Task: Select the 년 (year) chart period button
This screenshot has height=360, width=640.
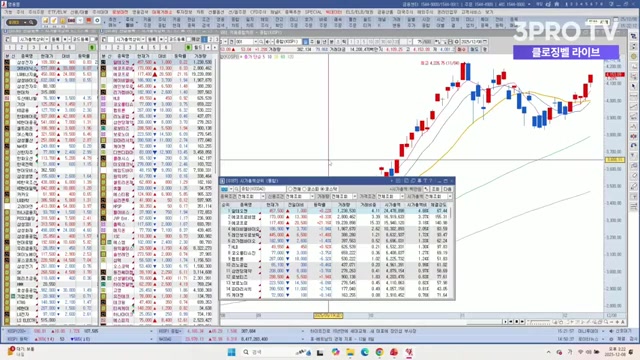Action: click(x=325, y=42)
